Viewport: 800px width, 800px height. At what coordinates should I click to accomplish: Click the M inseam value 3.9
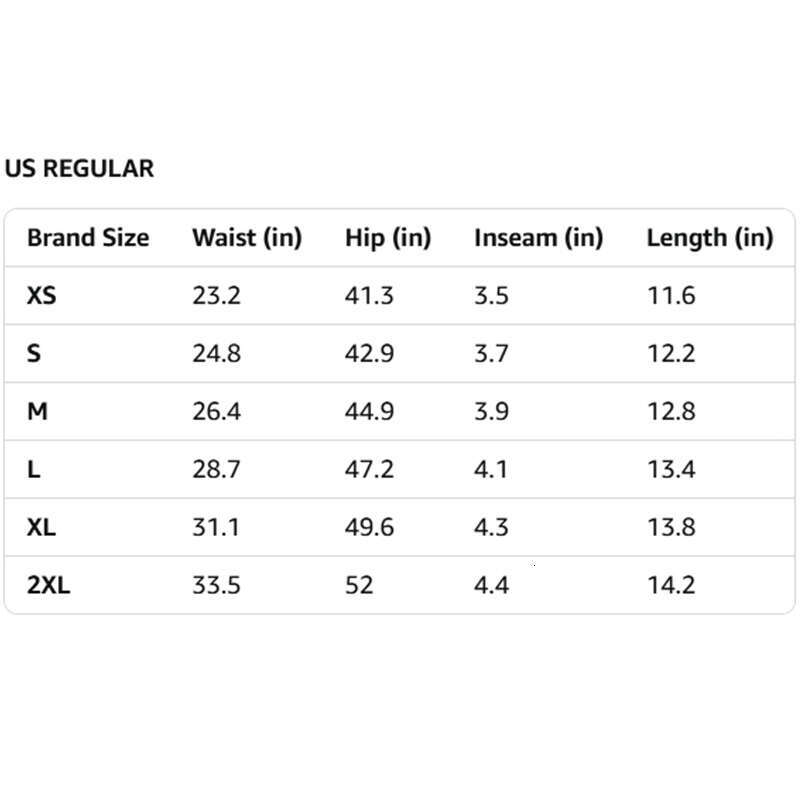(x=491, y=412)
